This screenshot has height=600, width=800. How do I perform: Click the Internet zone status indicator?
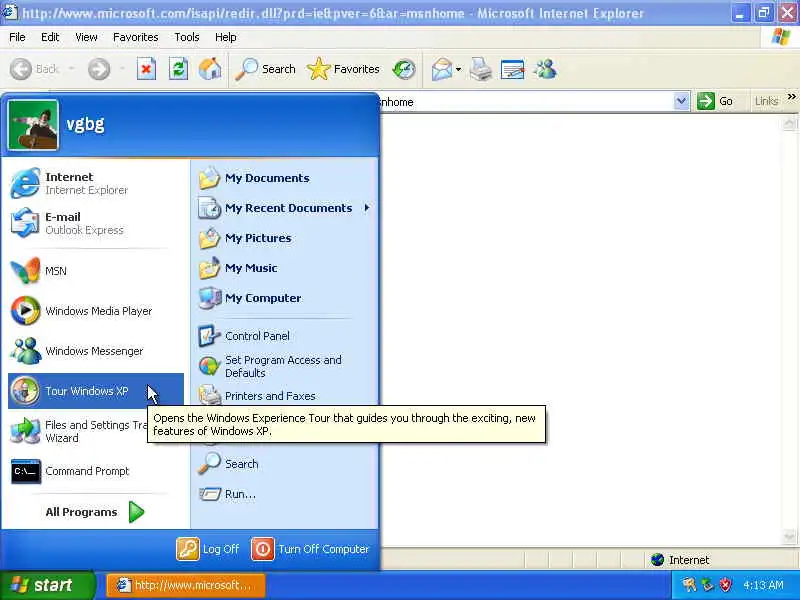[x=681, y=560]
